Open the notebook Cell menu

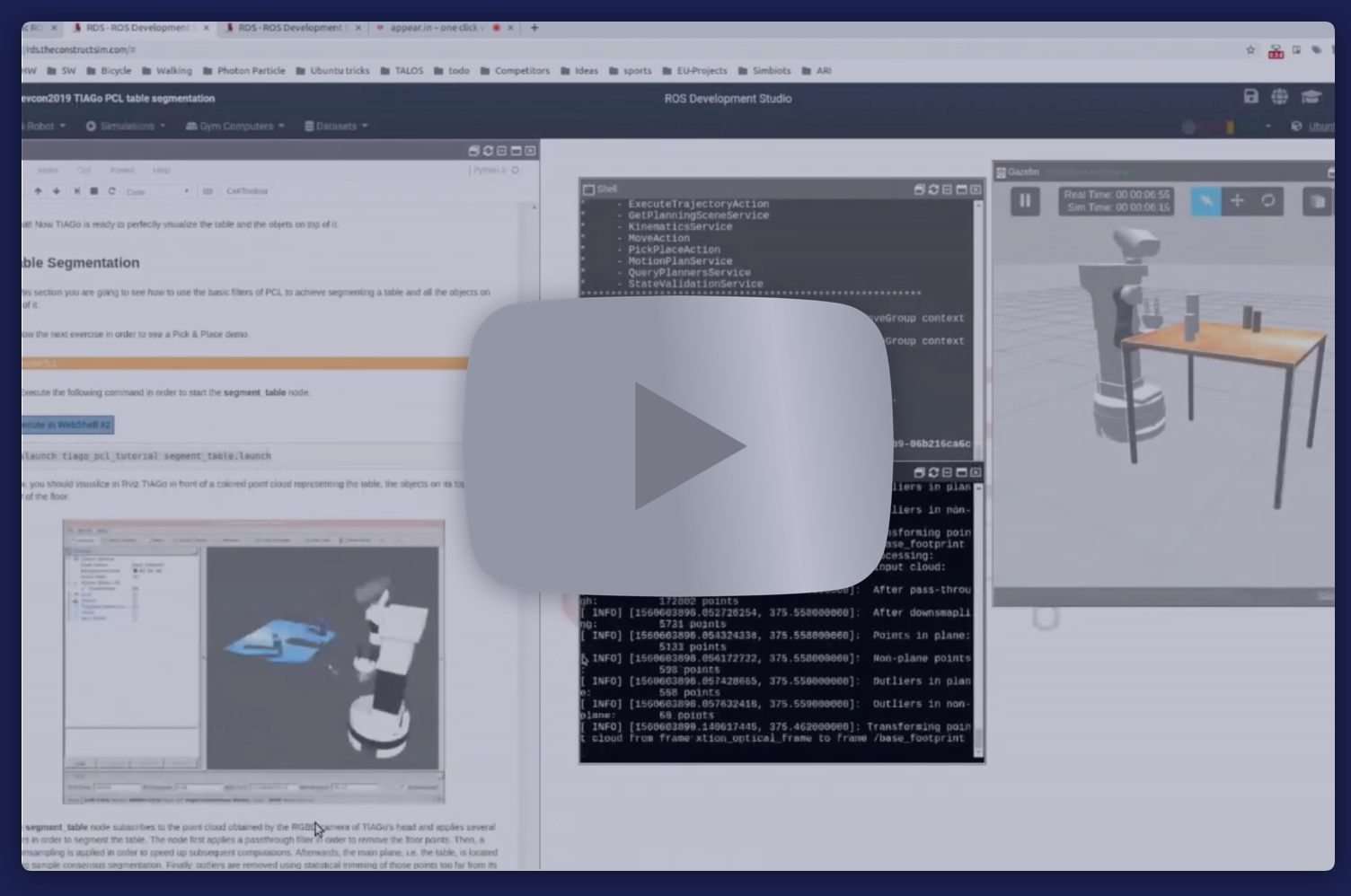[84, 170]
